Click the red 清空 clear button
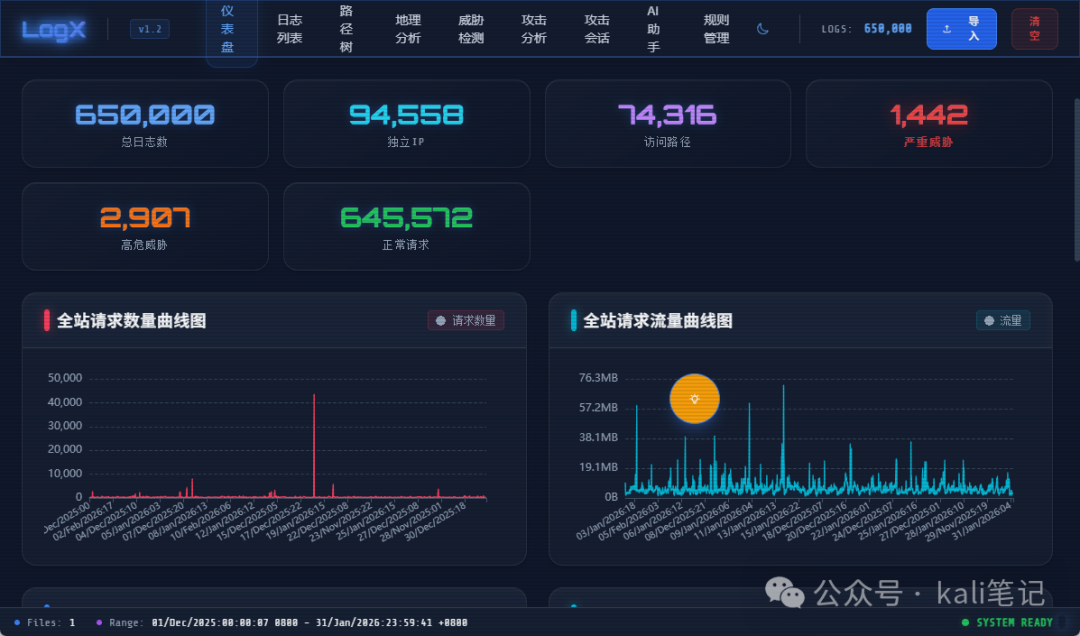This screenshot has height=636, width=1080. point(1034,29)
